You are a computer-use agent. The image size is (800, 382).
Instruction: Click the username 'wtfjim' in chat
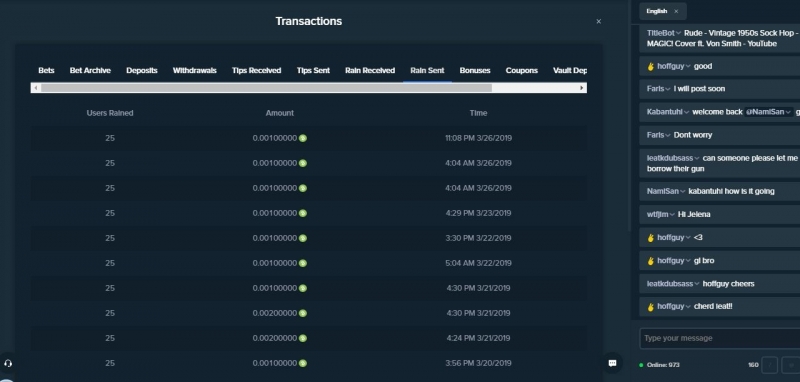tap(658, 215)
